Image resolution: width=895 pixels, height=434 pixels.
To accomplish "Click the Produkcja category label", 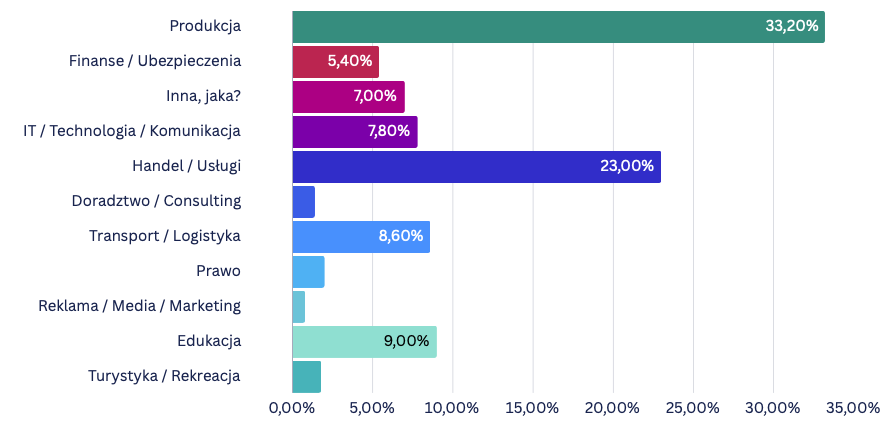I will tap(205, 26).
